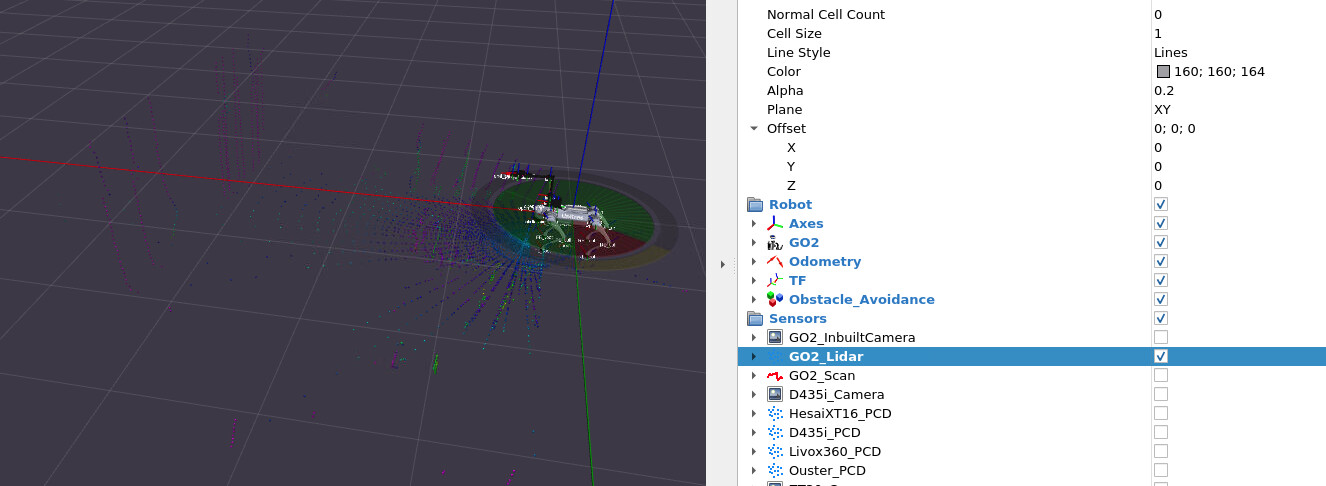The height and width of the screenshot is (486, 1326).
Task: Click the D435i_Camera image icon
Action: click(x=775, y=395)
